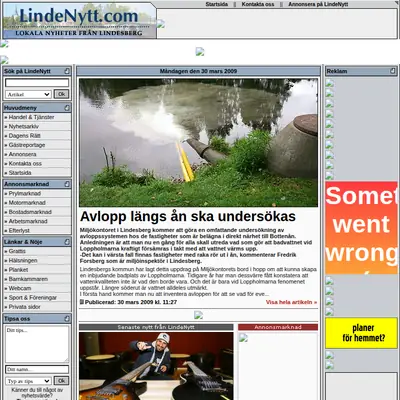Click the 'Something went wrong' ad banner
The image size is (400, 400).
[362, 228]
